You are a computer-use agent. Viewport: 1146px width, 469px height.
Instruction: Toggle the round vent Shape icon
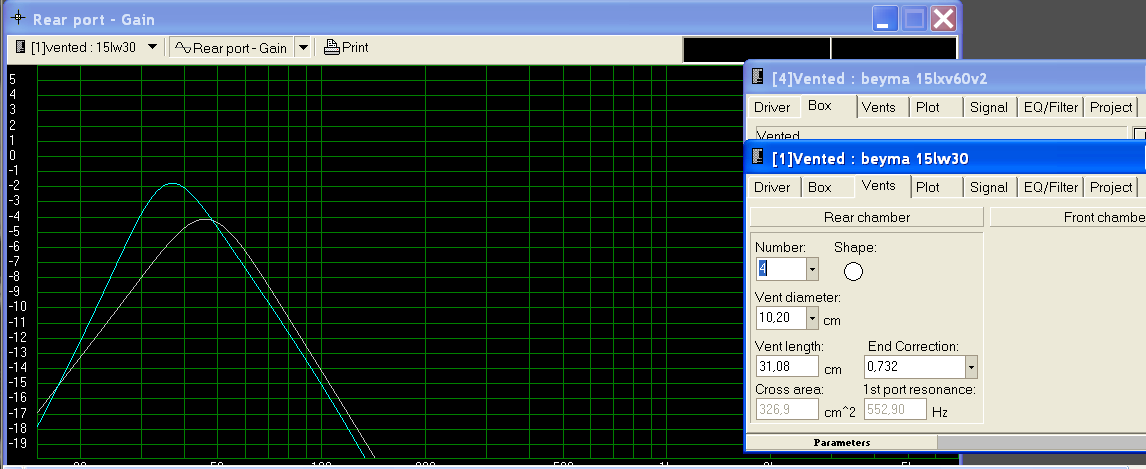click(853, 272)
